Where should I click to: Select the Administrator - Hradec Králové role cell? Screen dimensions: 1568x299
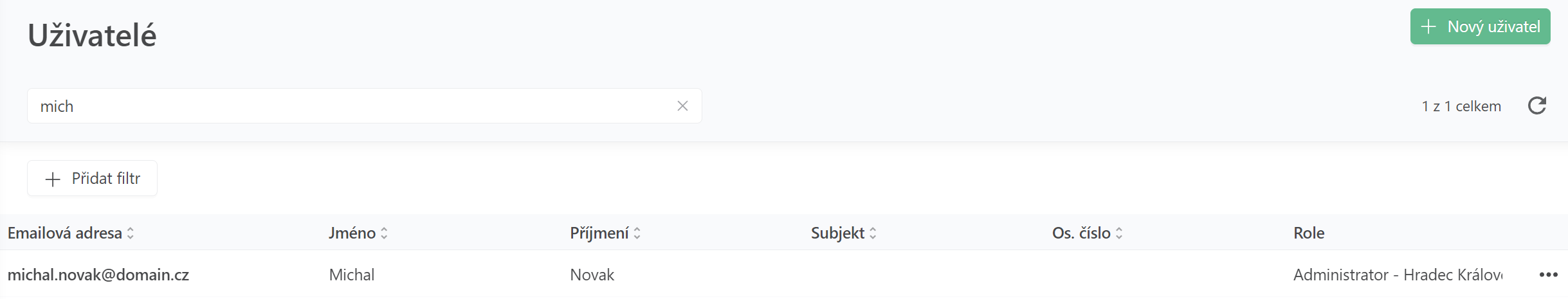[x=1397, y=275]
